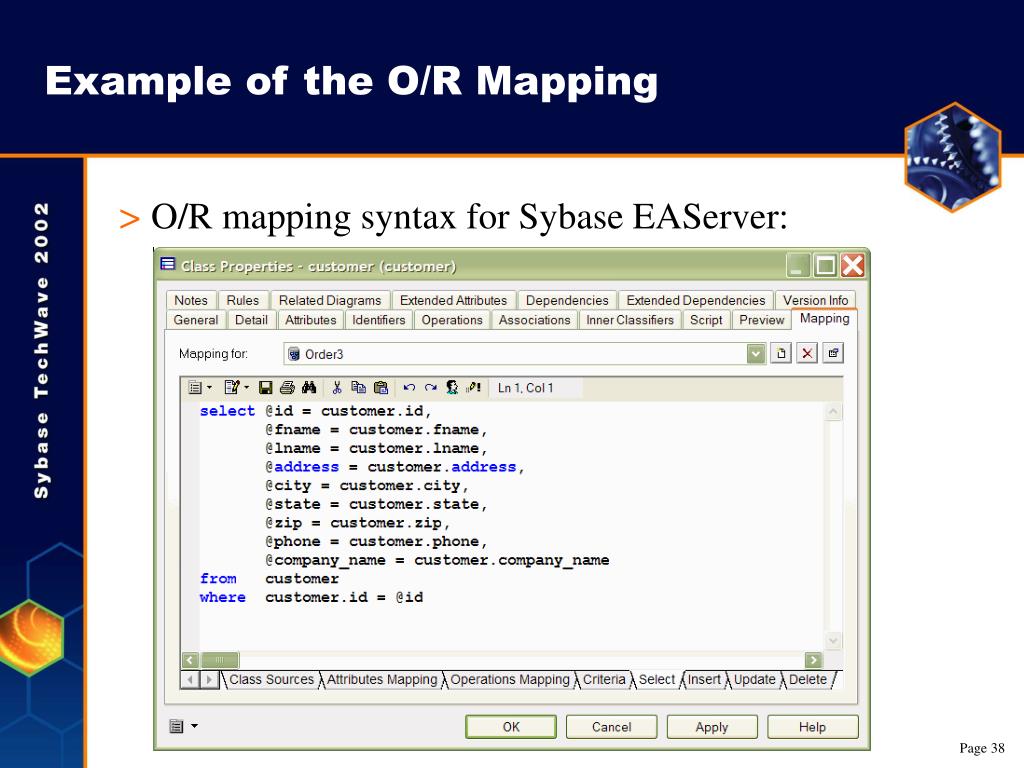The image size is (1024, 768).
Task: Open the Inner Classifiers tab
Action: pyautogui.click(x=630, y=320)
